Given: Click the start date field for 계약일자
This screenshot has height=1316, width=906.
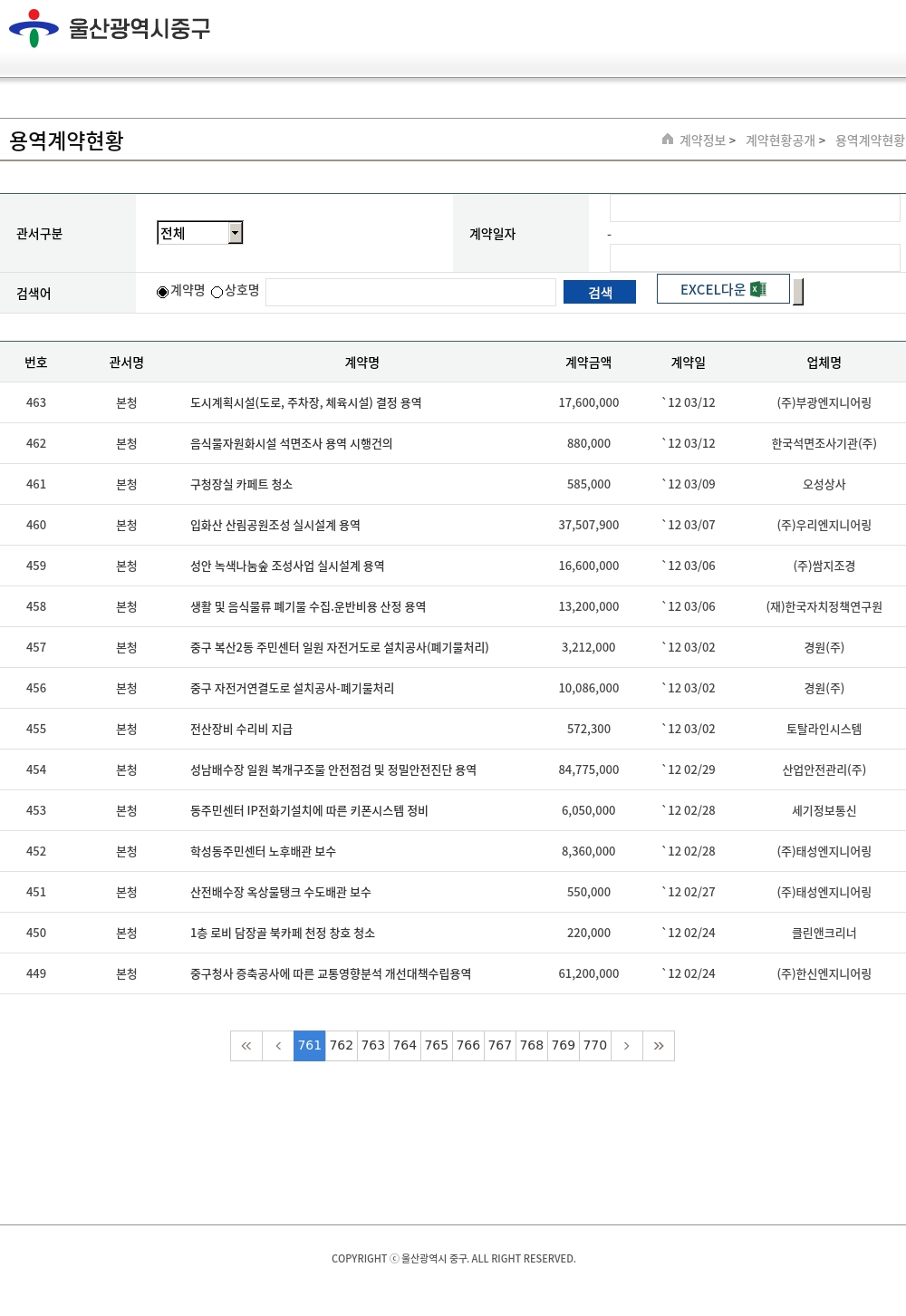Looking at the screenshot, I should 754,208.
